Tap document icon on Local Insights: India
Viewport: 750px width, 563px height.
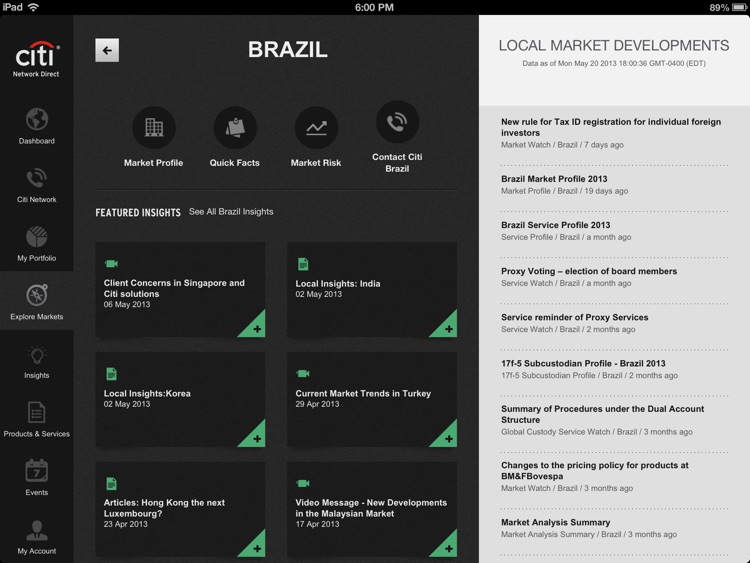click(303, 264)
